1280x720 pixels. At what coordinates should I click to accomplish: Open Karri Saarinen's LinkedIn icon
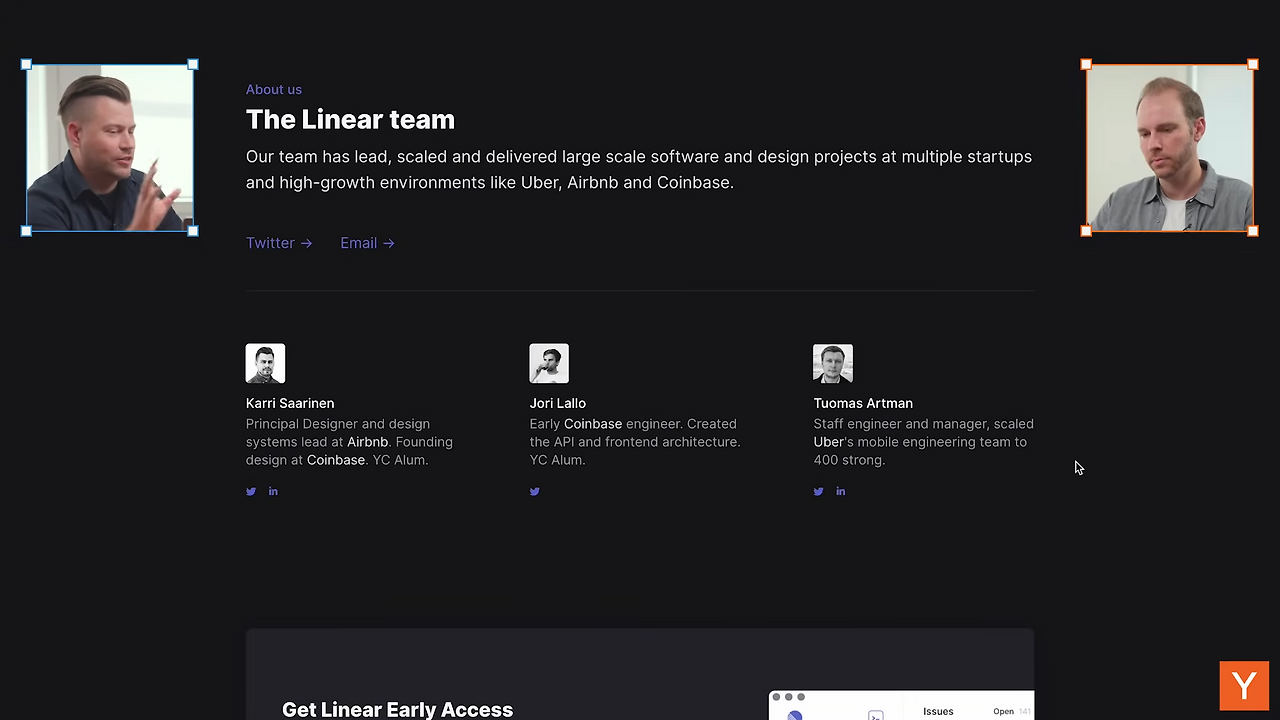[x=273, y=491]
